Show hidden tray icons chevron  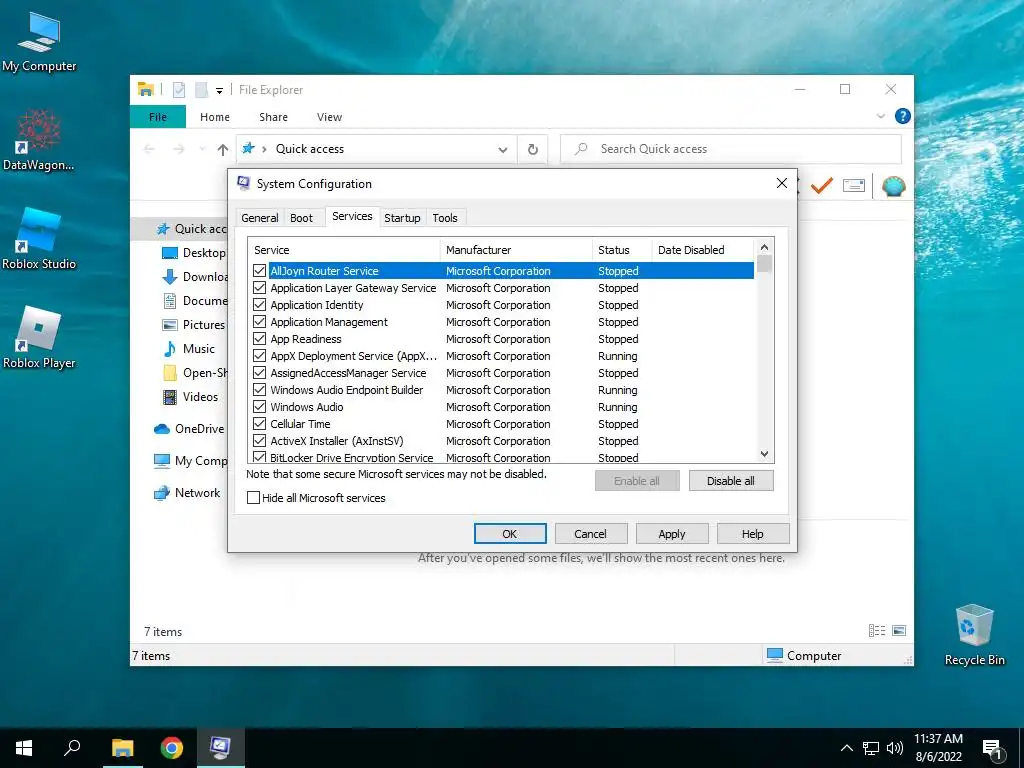846,748
